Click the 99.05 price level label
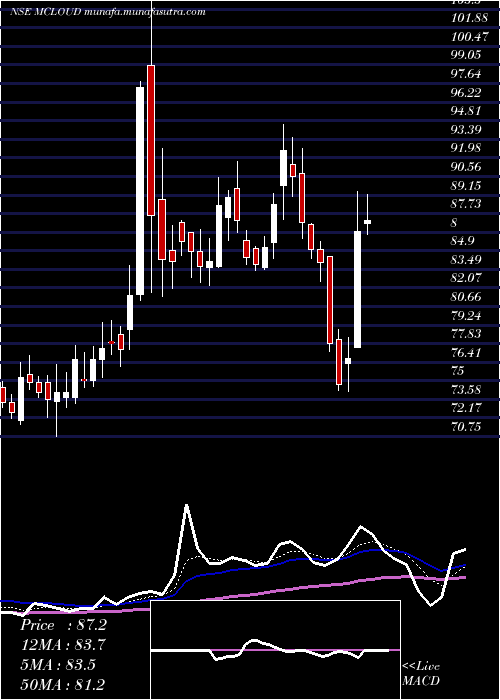Viewport: 500px width, 700px height. click(466, 55)
